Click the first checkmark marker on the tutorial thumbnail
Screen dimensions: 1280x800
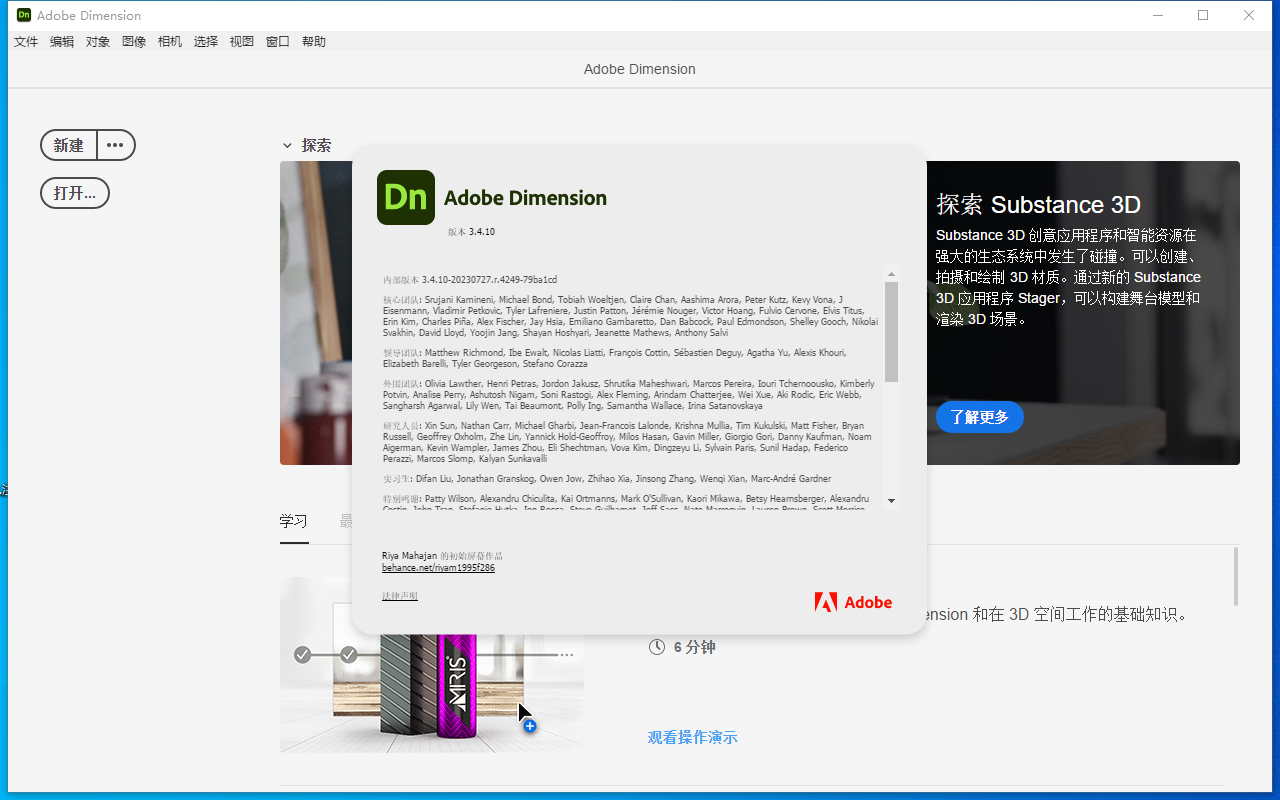[302, 654]
